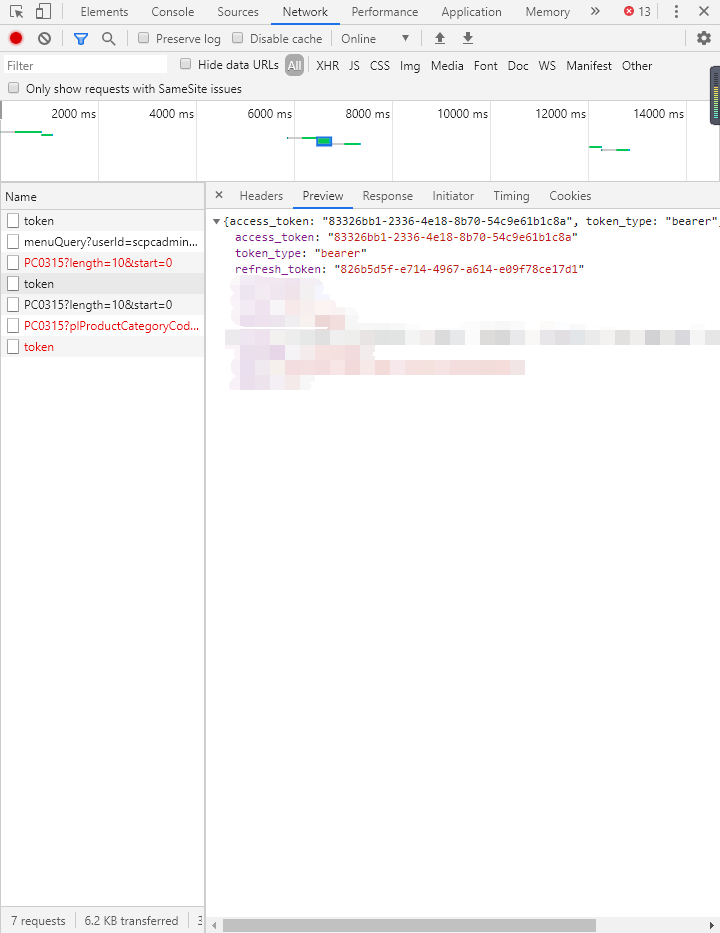Click the refresh_token value in preview

459,269
